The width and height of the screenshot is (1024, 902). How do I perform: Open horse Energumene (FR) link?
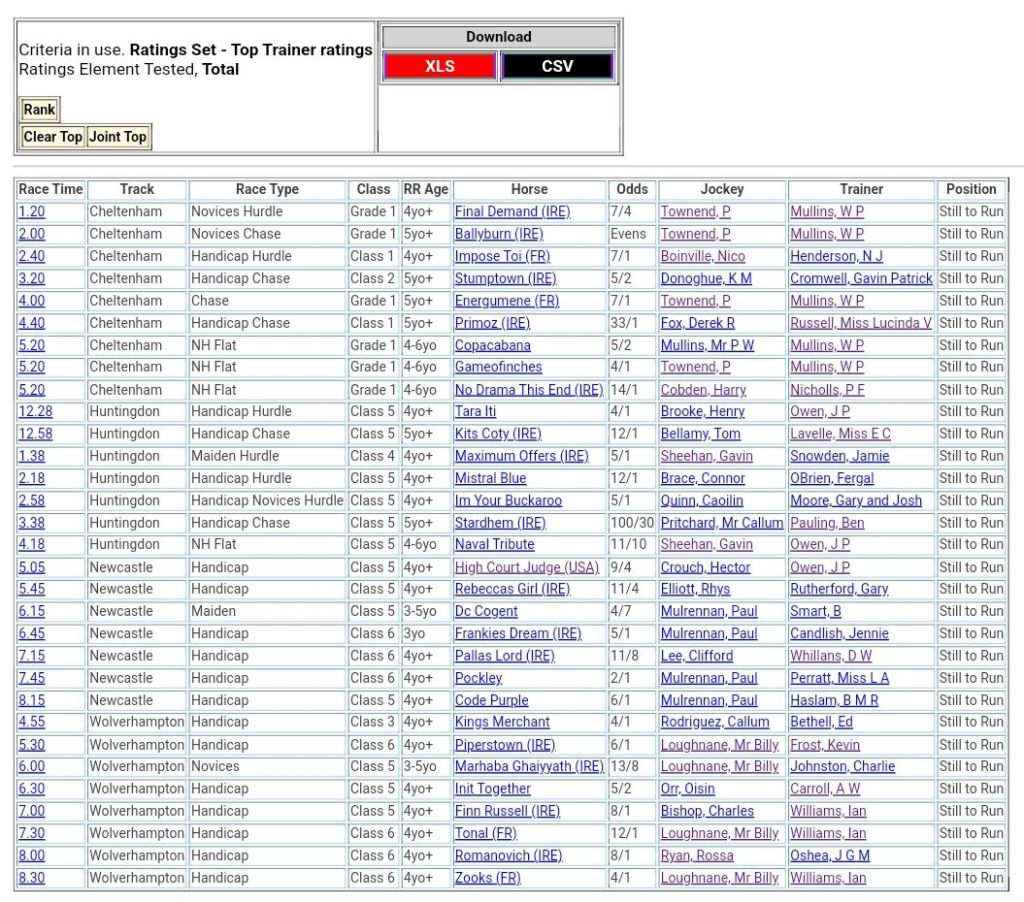[x=506, y=301]
